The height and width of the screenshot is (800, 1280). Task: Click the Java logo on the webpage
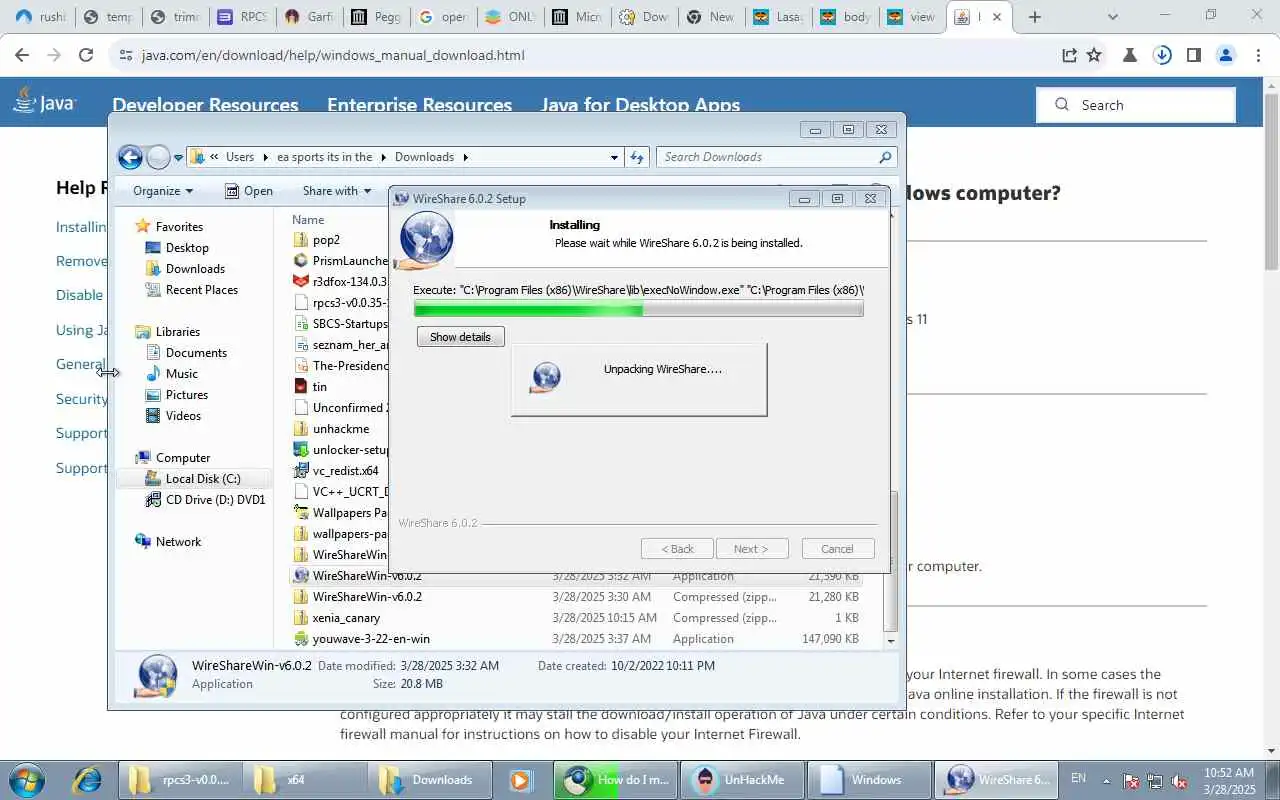point(45,101)
